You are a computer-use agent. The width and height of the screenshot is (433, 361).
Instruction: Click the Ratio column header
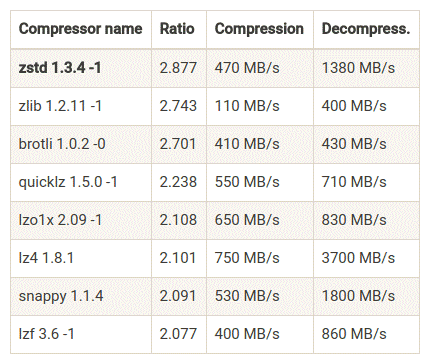click(x=179, y=29)
